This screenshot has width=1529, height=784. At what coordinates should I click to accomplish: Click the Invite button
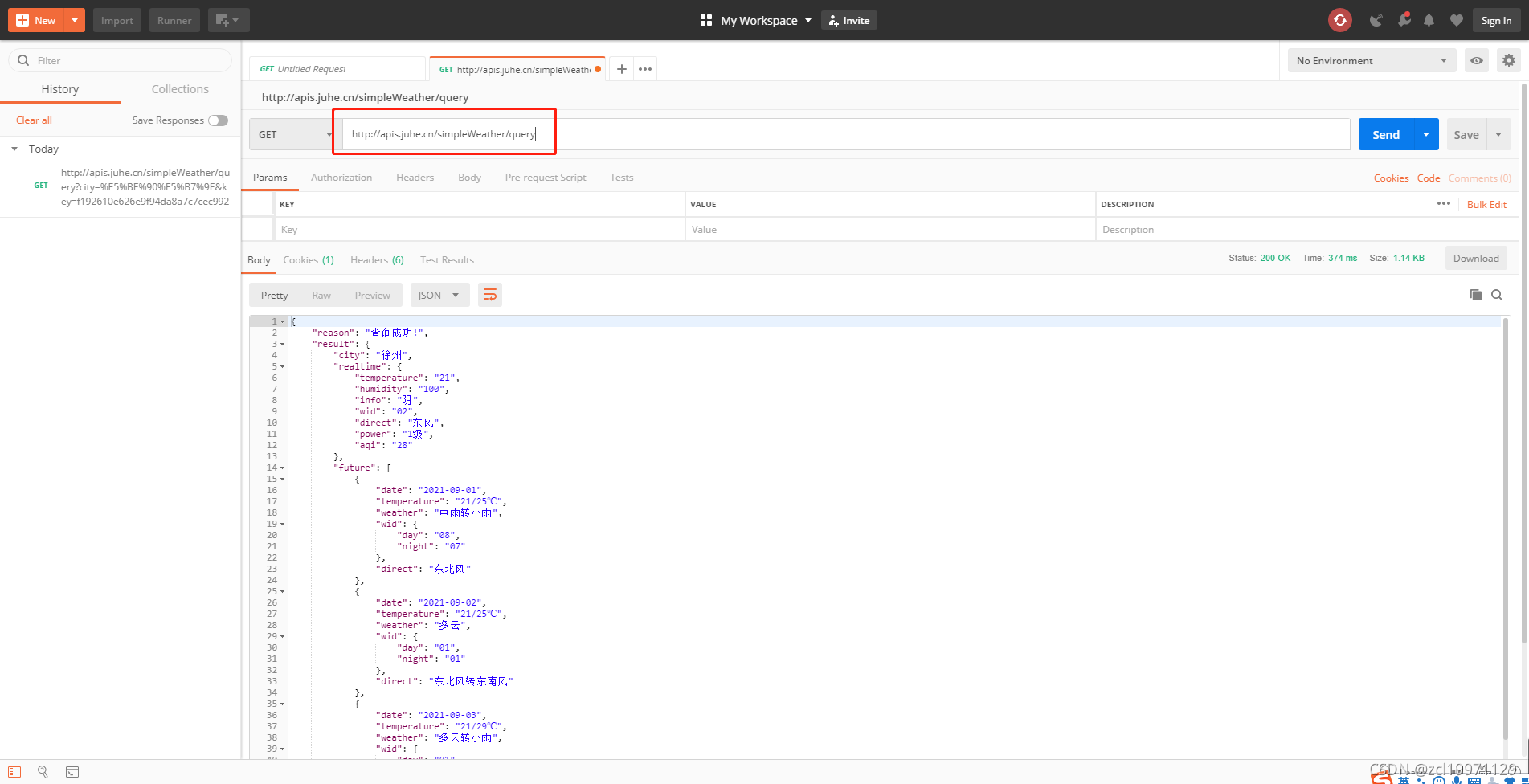pyautogui.click(x=849, y=20)
